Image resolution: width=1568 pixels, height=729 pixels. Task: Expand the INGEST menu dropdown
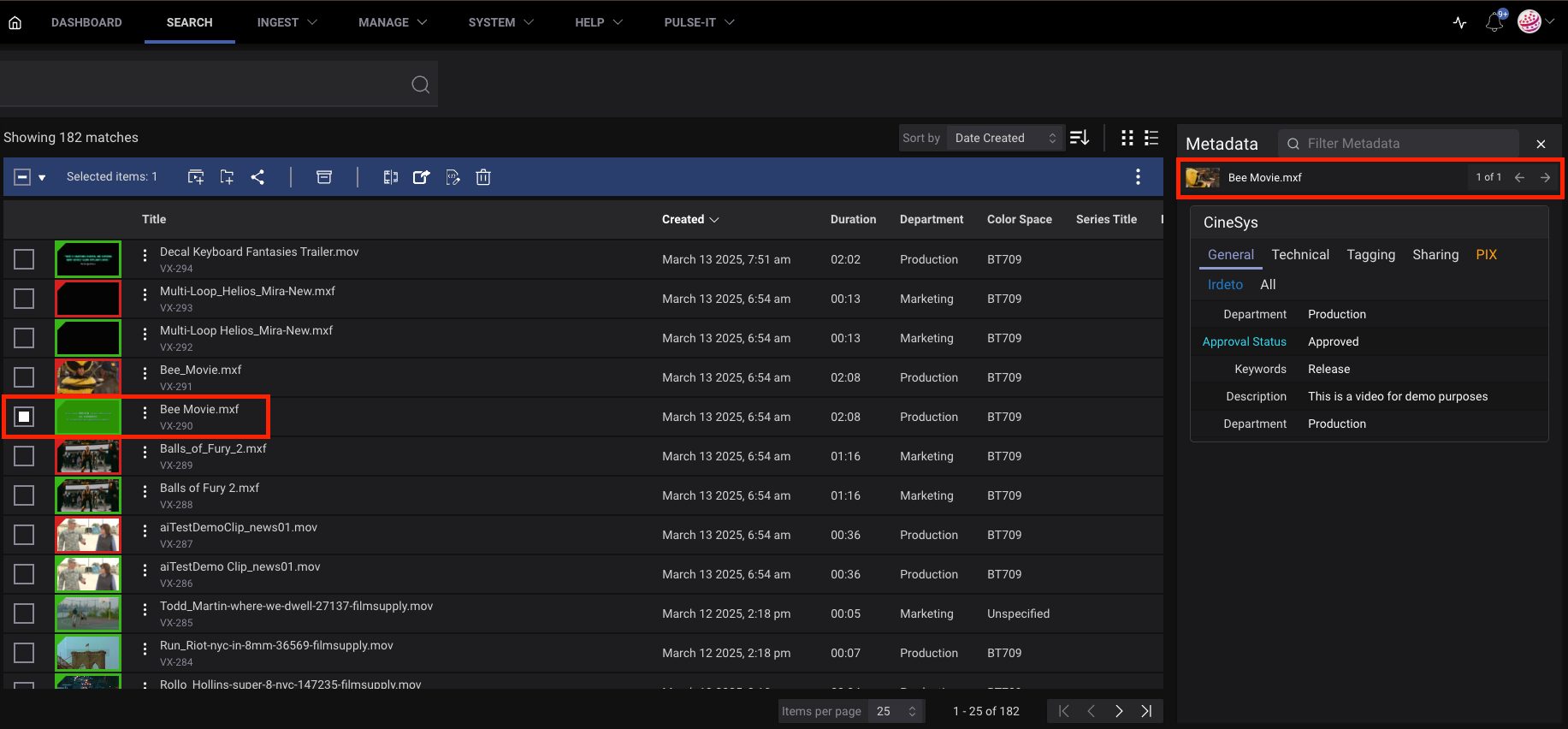[287, 22]
